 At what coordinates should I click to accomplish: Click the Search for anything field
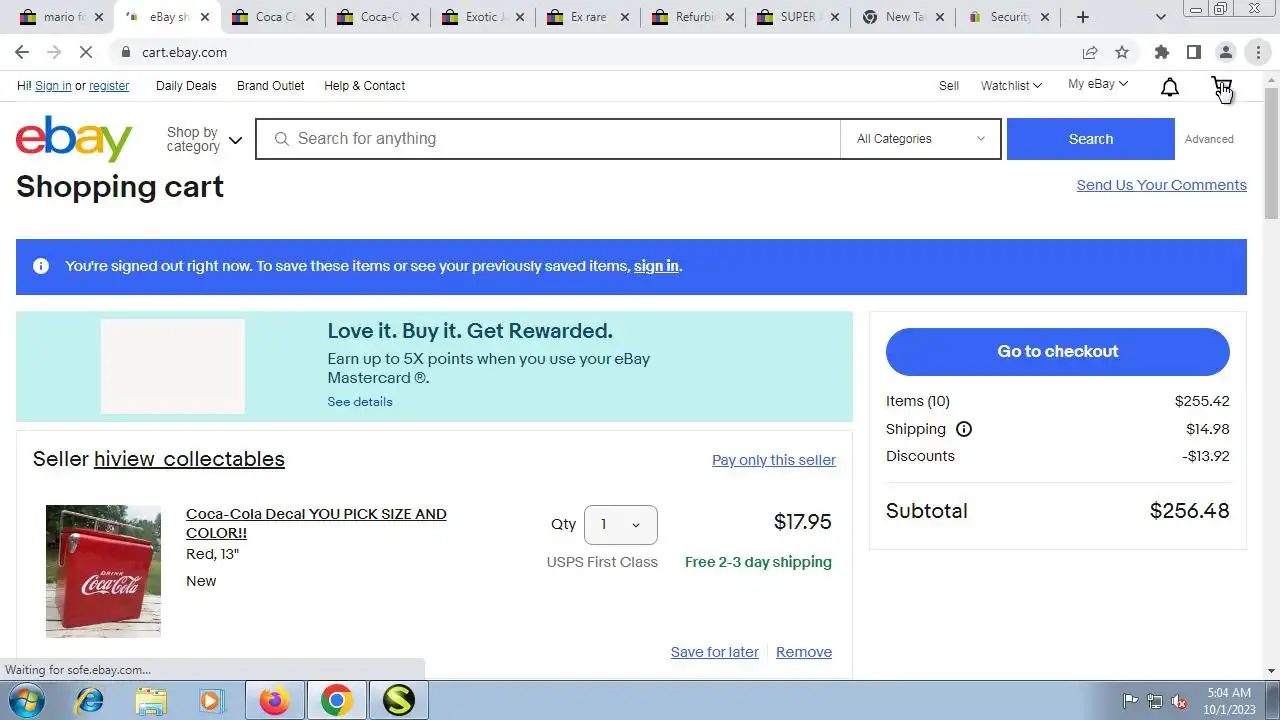[548, 139]
